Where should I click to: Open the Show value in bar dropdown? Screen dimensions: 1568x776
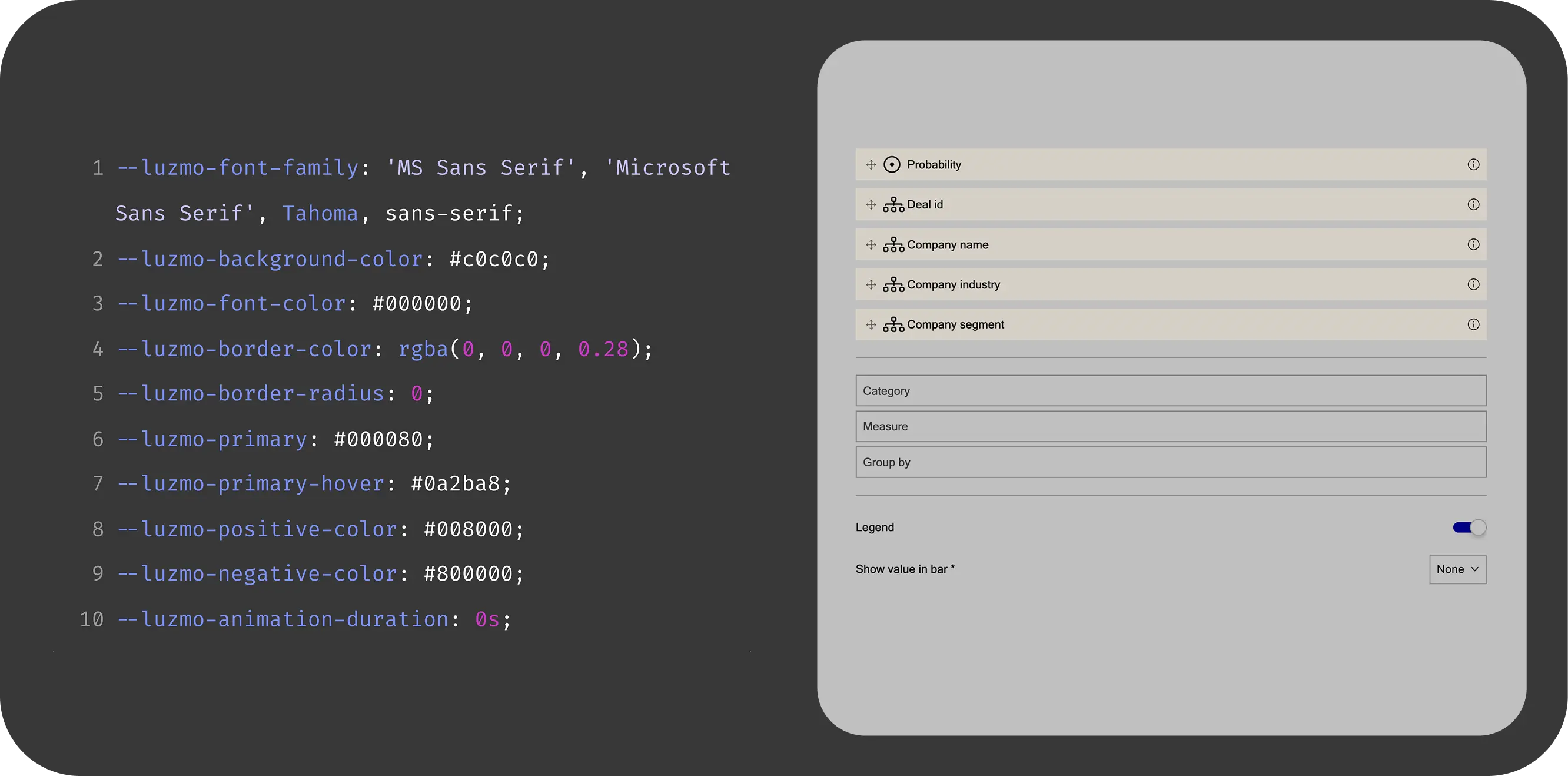(1457, 569)
